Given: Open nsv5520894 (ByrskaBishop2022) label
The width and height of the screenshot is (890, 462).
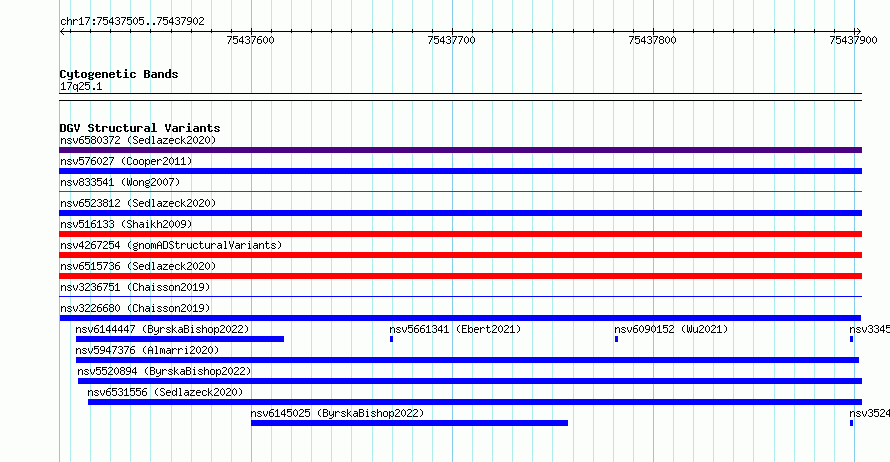Looking at the screenshot, I should 164,371.
